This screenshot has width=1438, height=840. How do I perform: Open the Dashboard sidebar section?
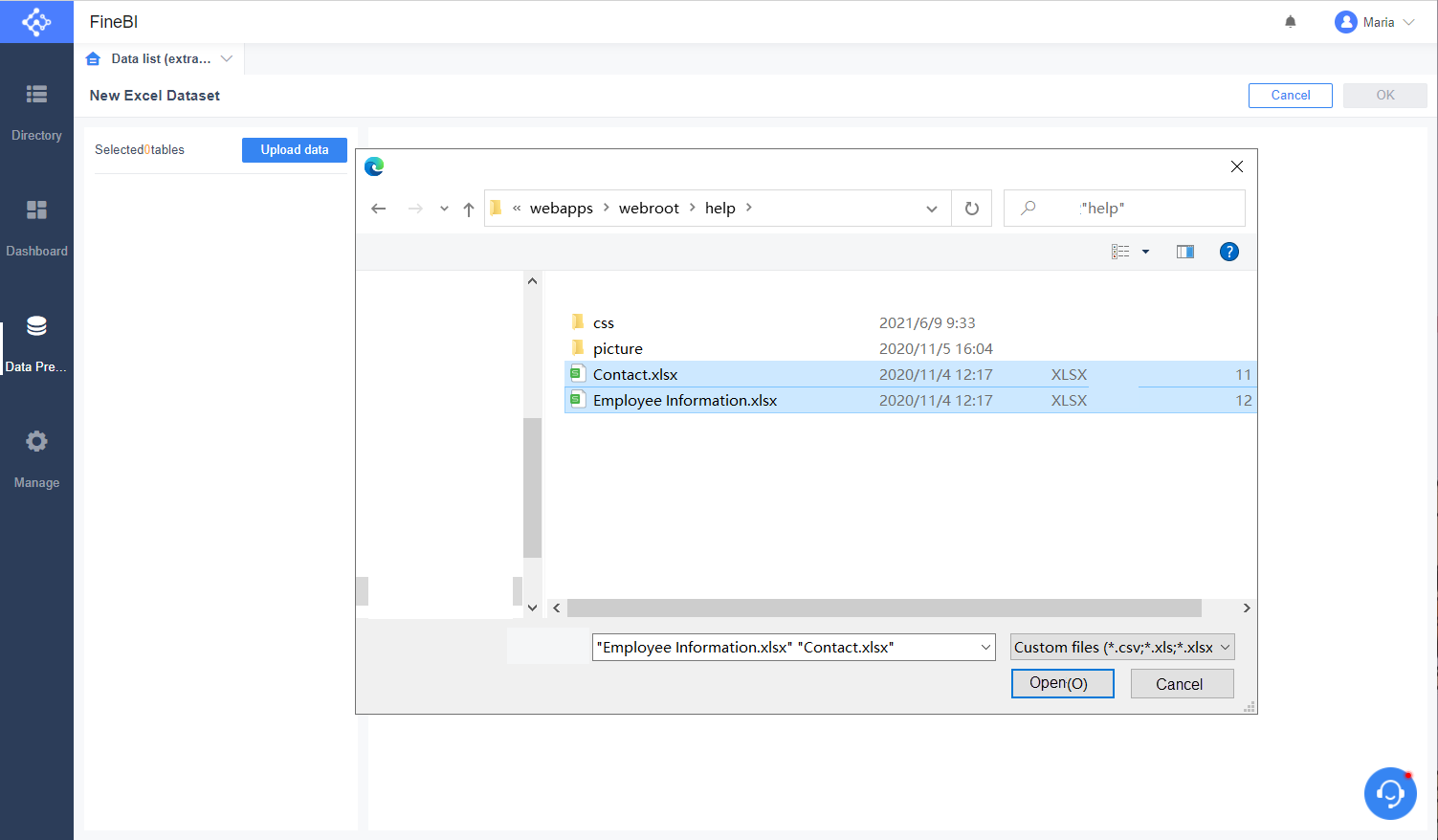point(36,228)
